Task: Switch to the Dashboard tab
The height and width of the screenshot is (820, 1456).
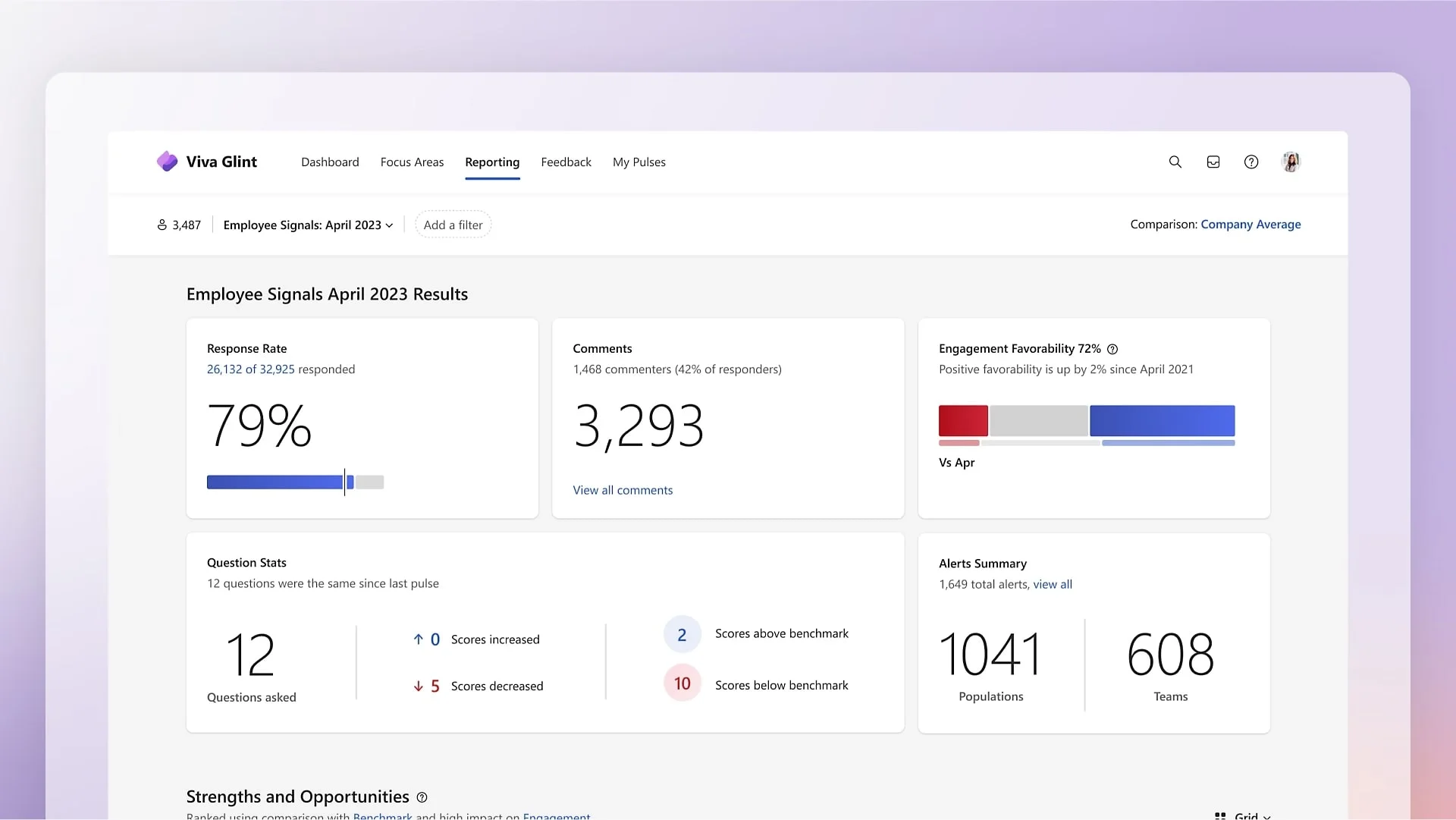Action: click(330, 162)
